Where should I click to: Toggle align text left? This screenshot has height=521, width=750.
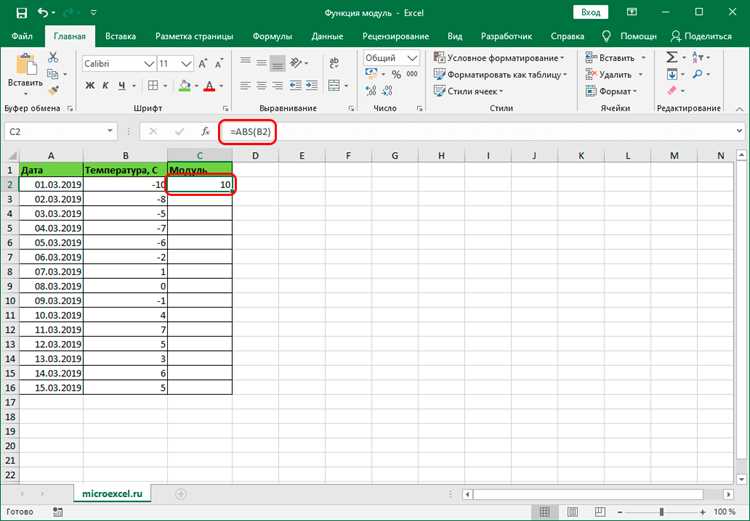[x=245, y=86]
